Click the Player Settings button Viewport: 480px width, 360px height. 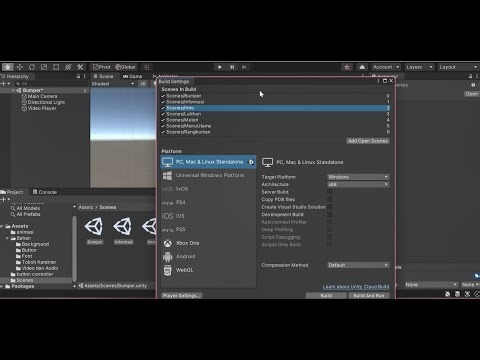click(x=182, y=296)
